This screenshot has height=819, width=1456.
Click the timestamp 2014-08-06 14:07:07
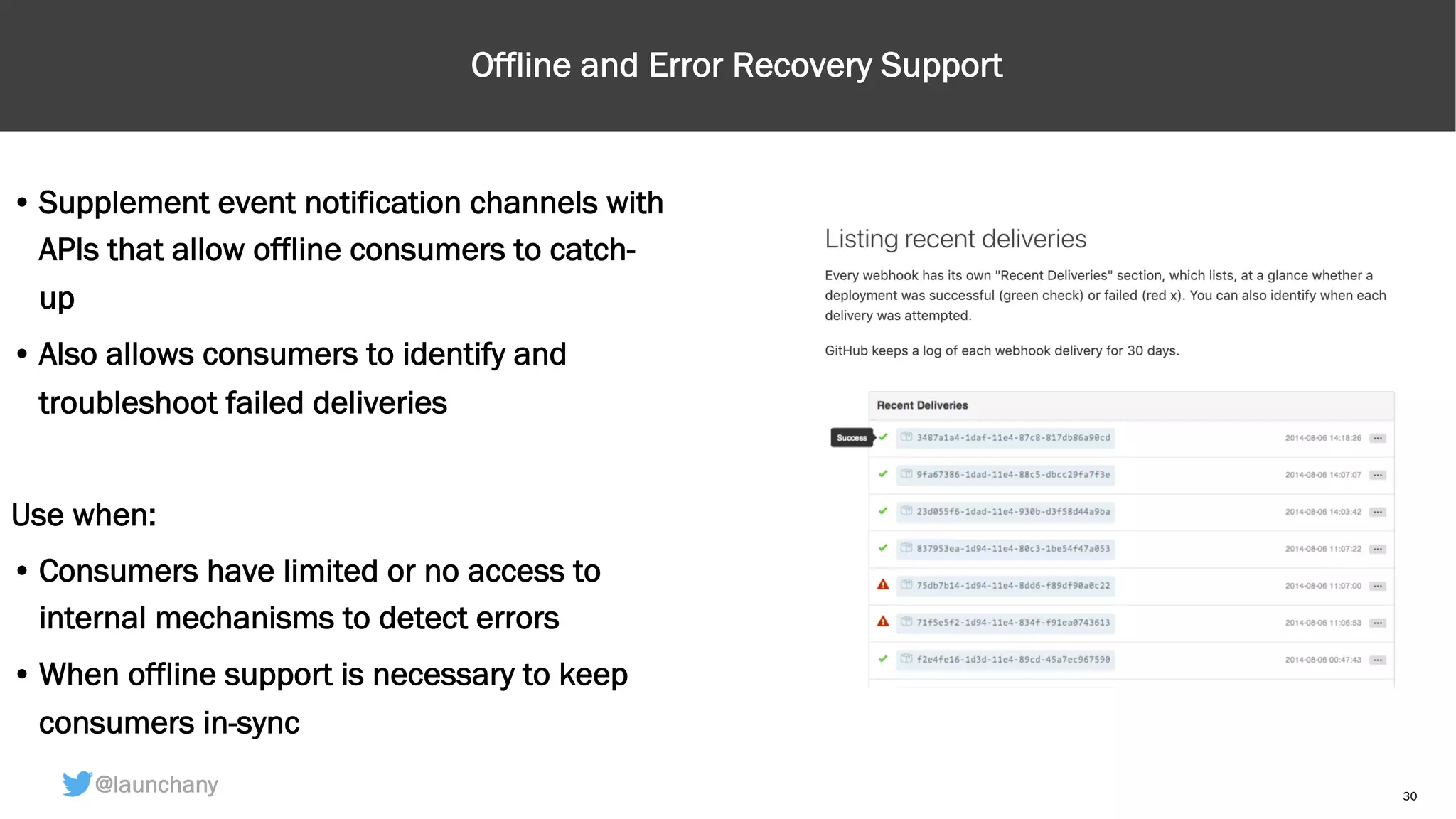[1323, 476]
